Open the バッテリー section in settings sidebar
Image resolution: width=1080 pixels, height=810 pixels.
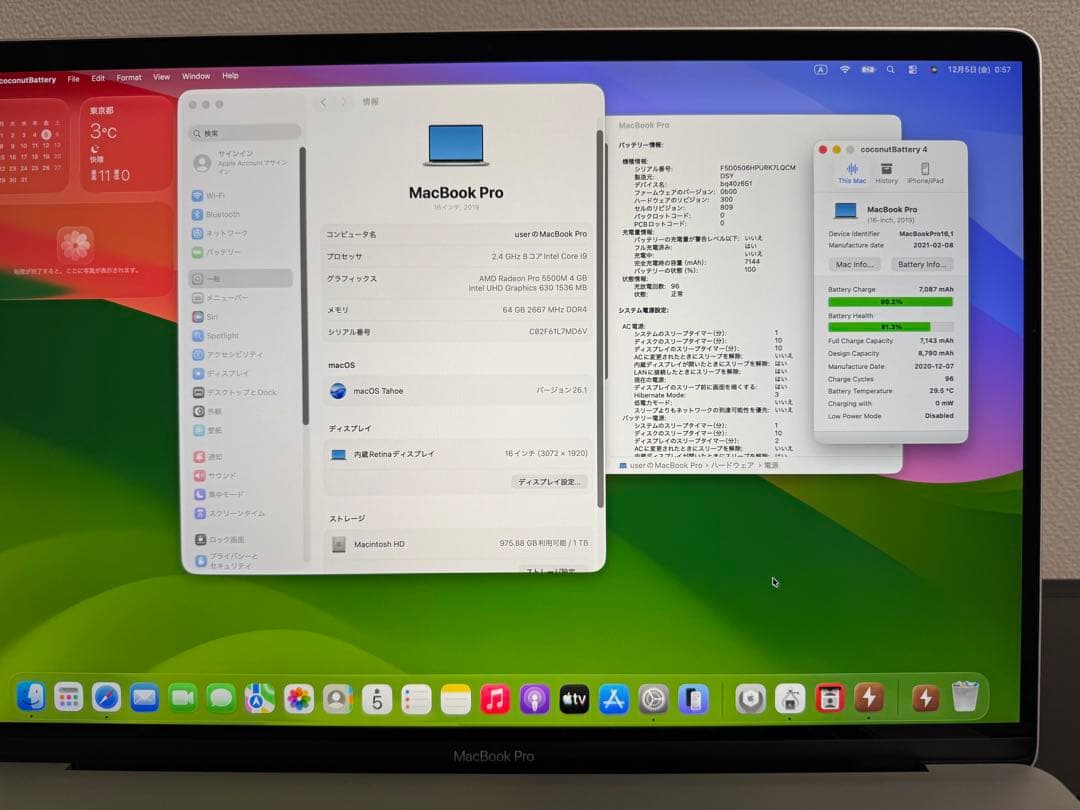click(212, 253)
